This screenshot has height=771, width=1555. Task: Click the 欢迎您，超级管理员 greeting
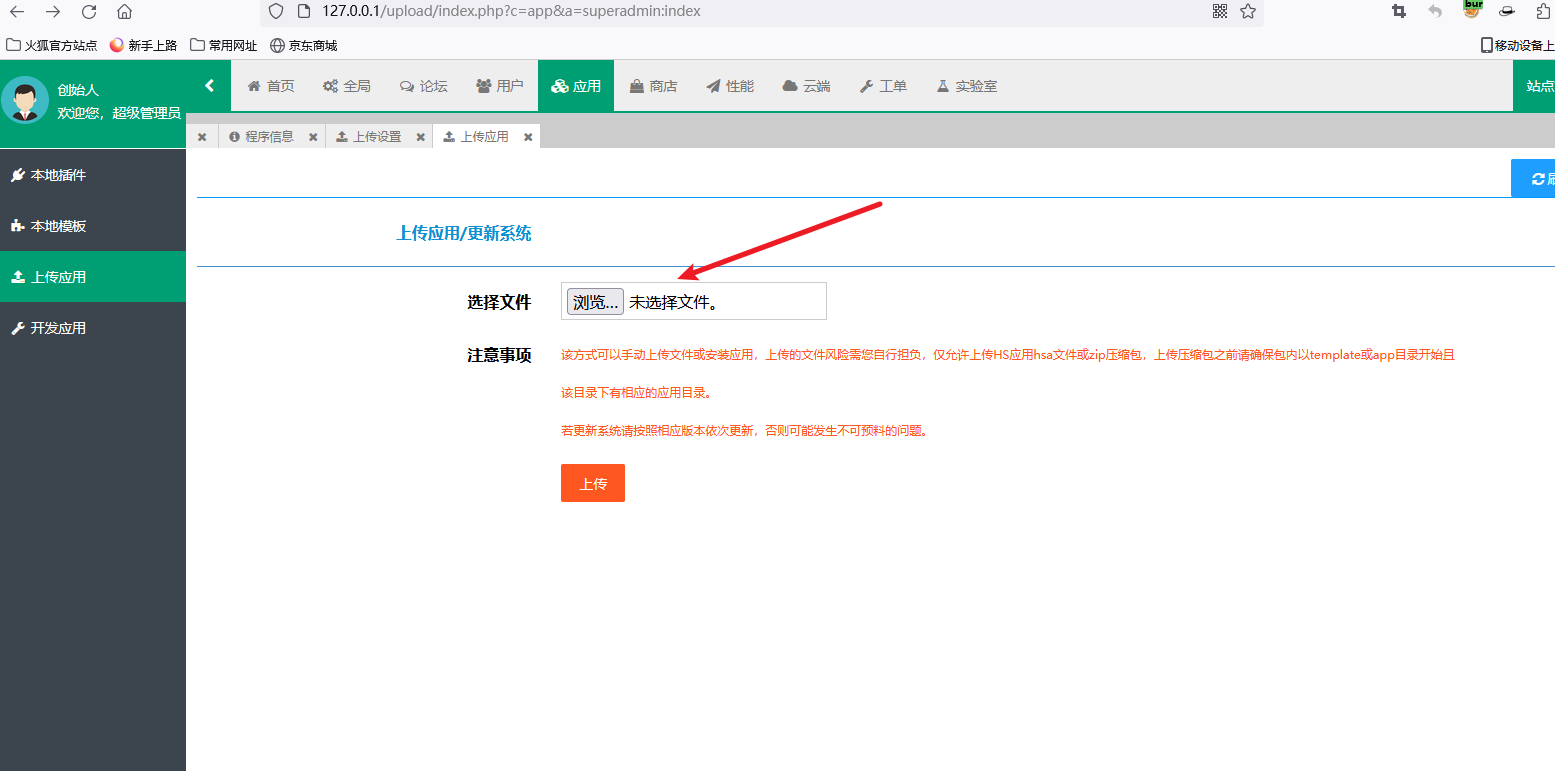click(x=119, y=113)
